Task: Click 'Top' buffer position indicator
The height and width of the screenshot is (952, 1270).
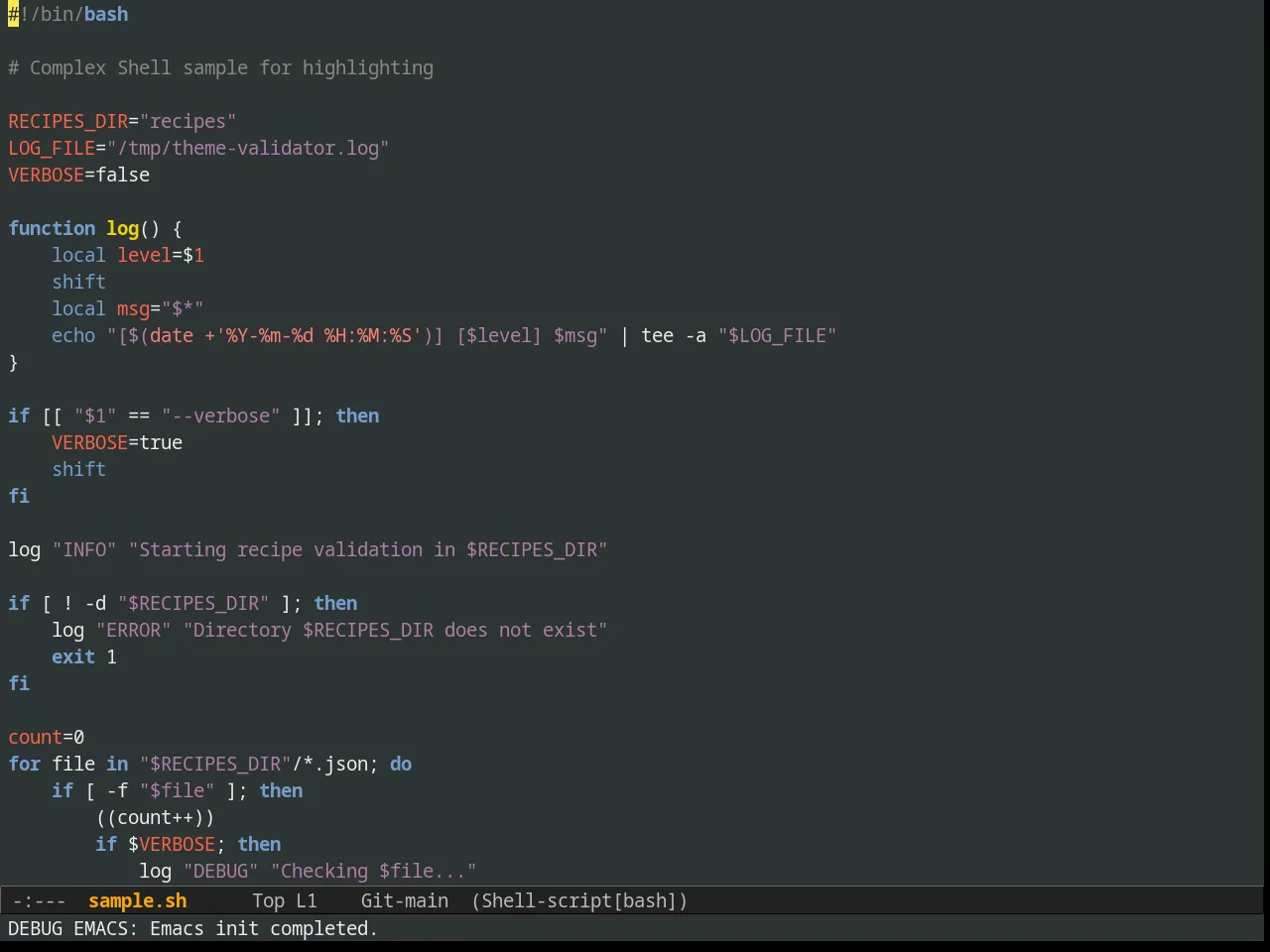Action: [x=268, y=900]
